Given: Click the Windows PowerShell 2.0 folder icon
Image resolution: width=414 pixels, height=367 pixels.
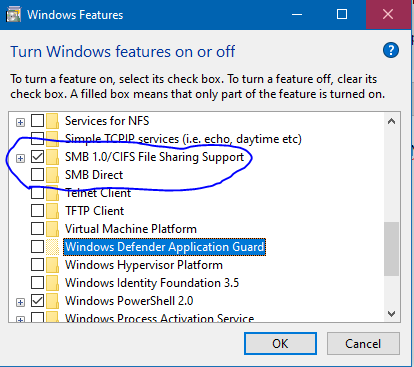Looking at the screenshot, I should 52,301.
